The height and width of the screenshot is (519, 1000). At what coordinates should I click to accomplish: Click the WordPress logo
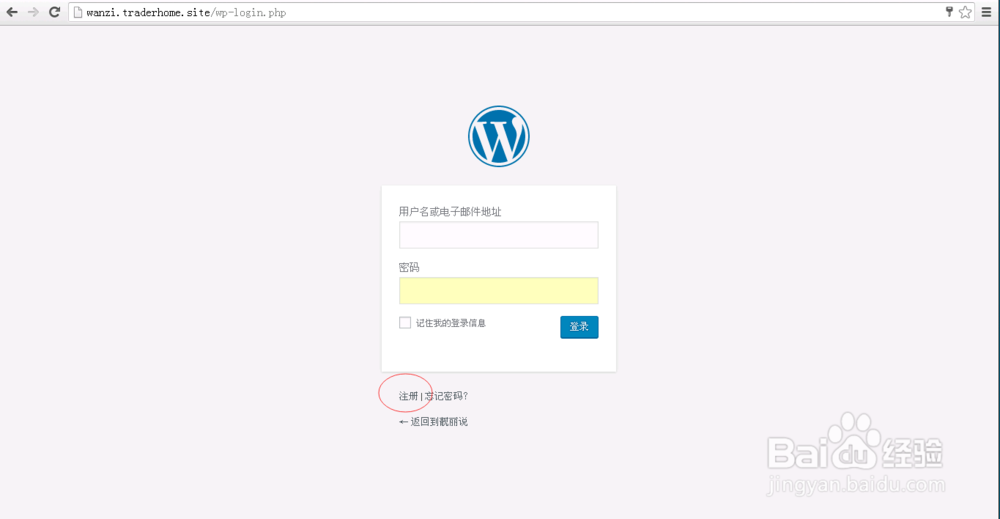click(x=499, y=136)
